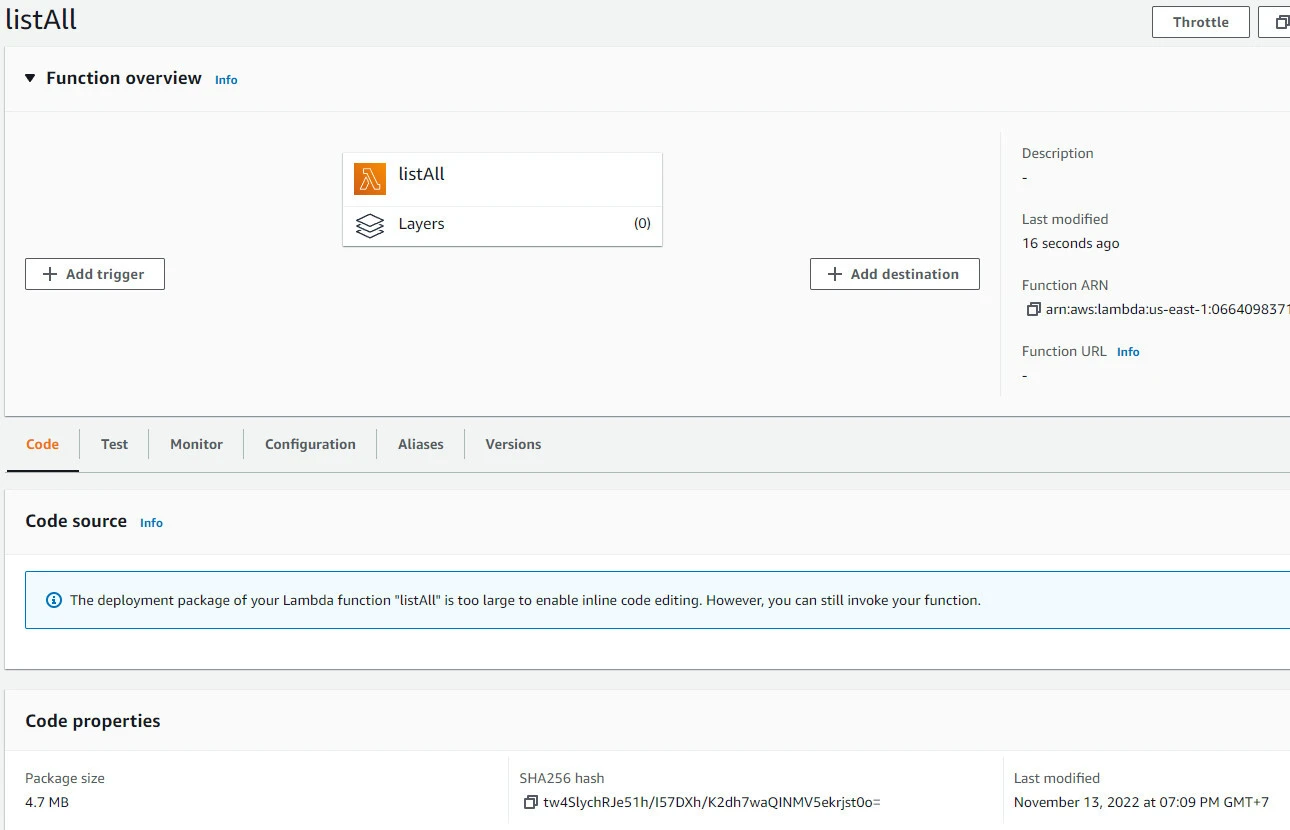Switch to the Test tab
Viewport: 1290px width, 830px height.
click(x=114, y=444)
